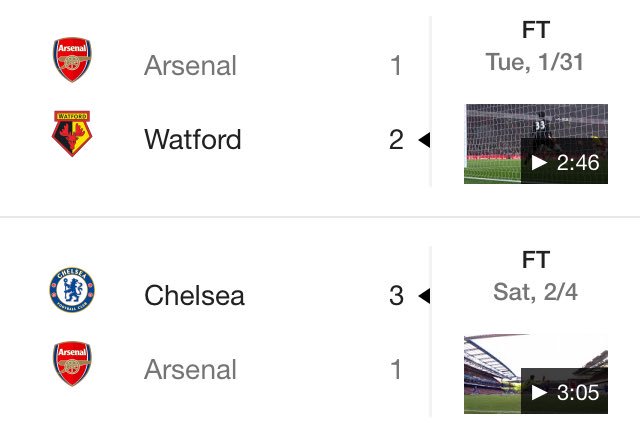
Task: Open the Arsenal vs Watford highlights thumbnail
Action: click(x=536, y=144)
